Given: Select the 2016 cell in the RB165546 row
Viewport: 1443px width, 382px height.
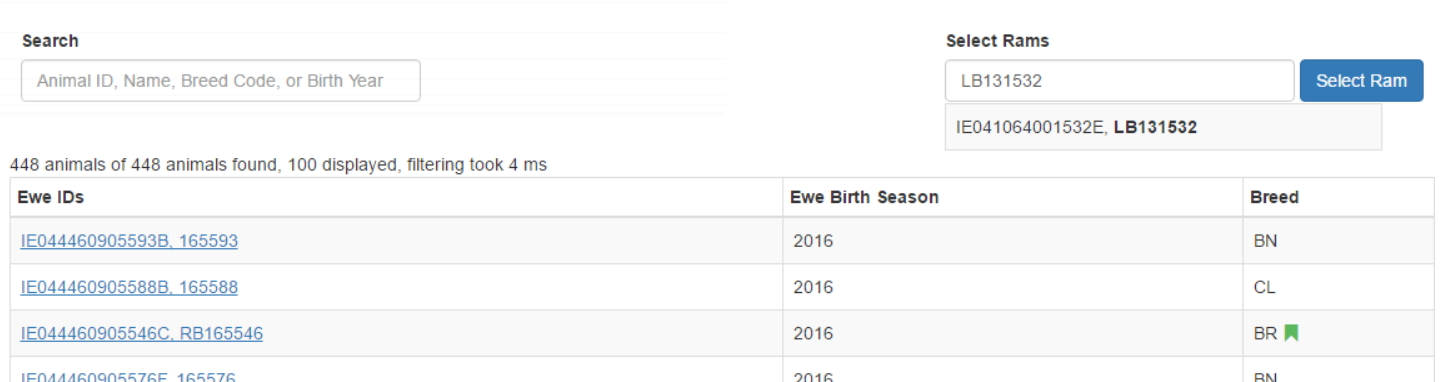Looking at the screenshot, I should (x=1012, y=333).
